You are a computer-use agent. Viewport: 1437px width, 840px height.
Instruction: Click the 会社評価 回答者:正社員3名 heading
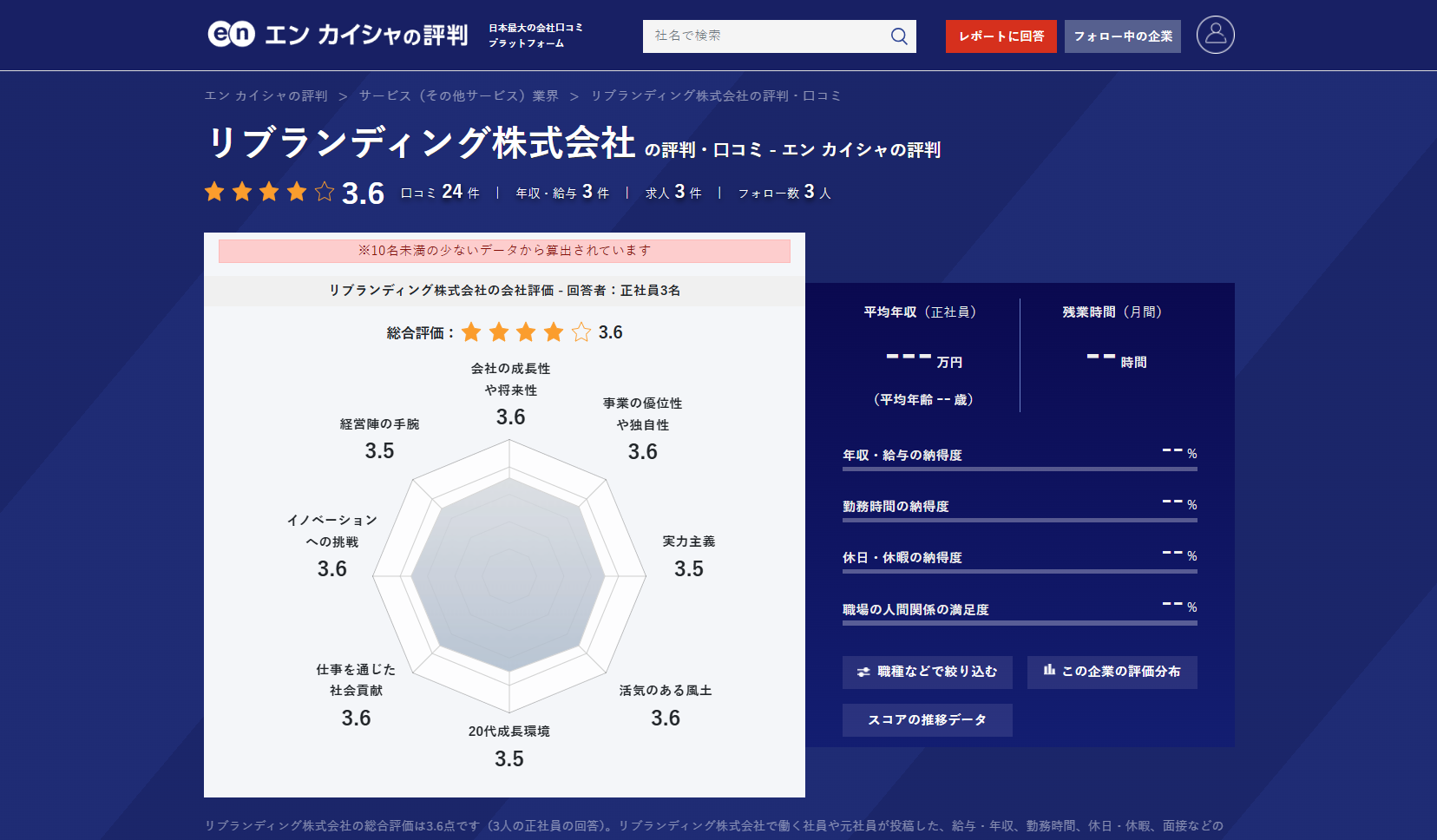pos(504,291)
